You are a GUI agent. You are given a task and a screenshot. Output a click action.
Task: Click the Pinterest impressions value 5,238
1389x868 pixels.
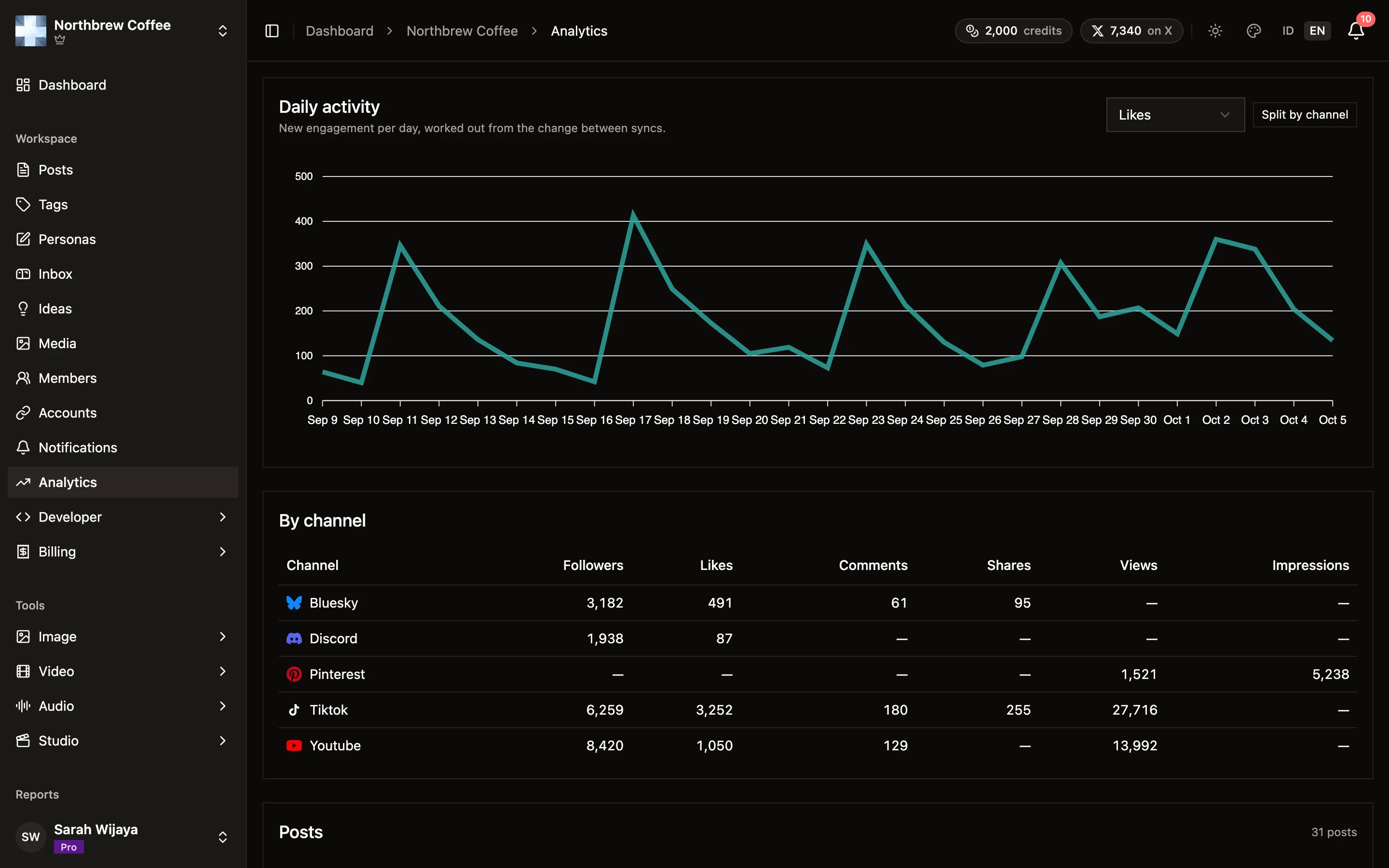point(1331,675)
